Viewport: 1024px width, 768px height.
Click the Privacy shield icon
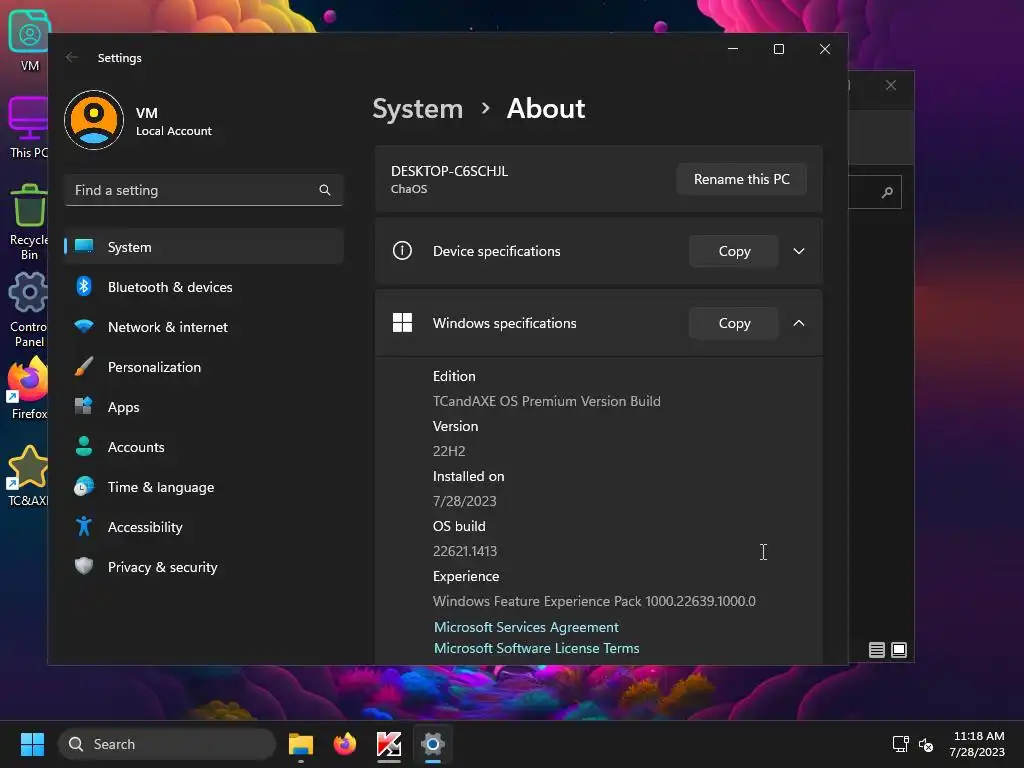click(x=84, y=566)
